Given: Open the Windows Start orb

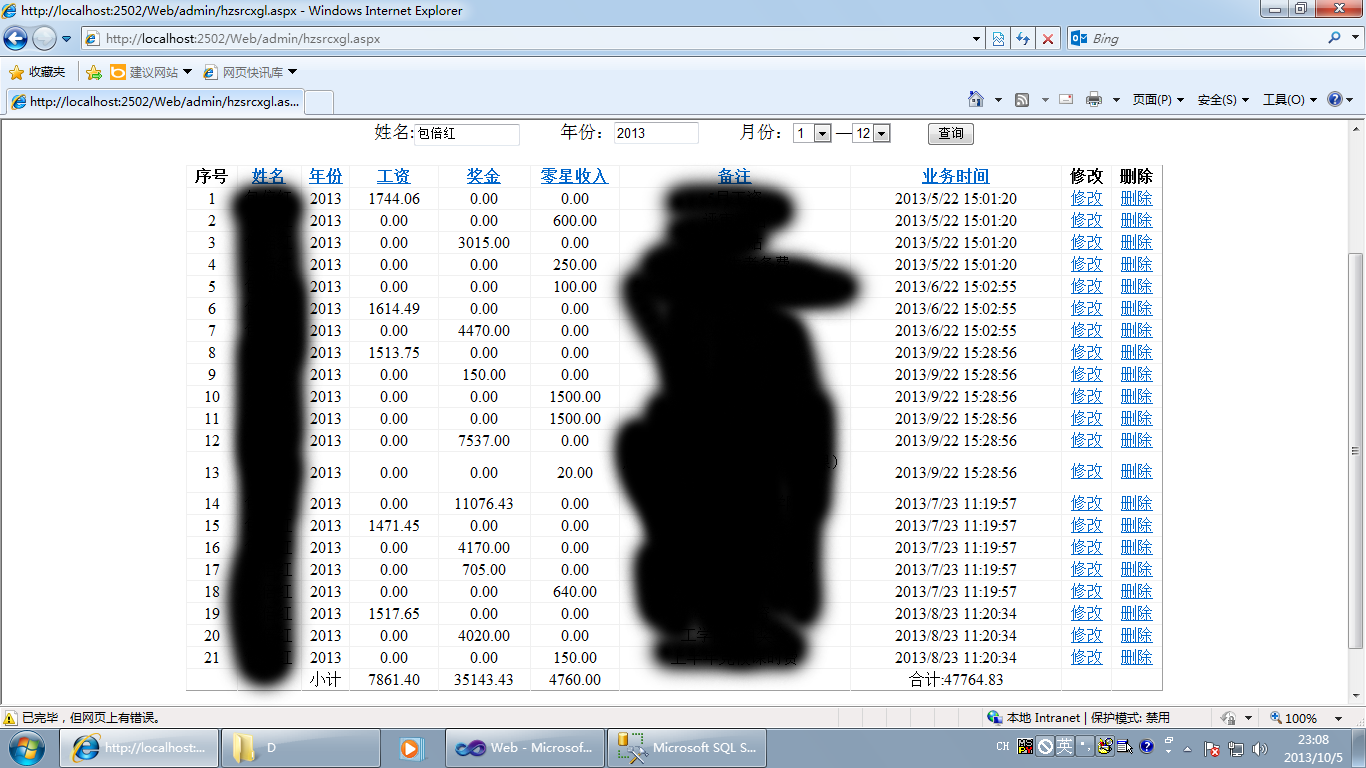Looking at the screenshot, I should coord(26,747).
